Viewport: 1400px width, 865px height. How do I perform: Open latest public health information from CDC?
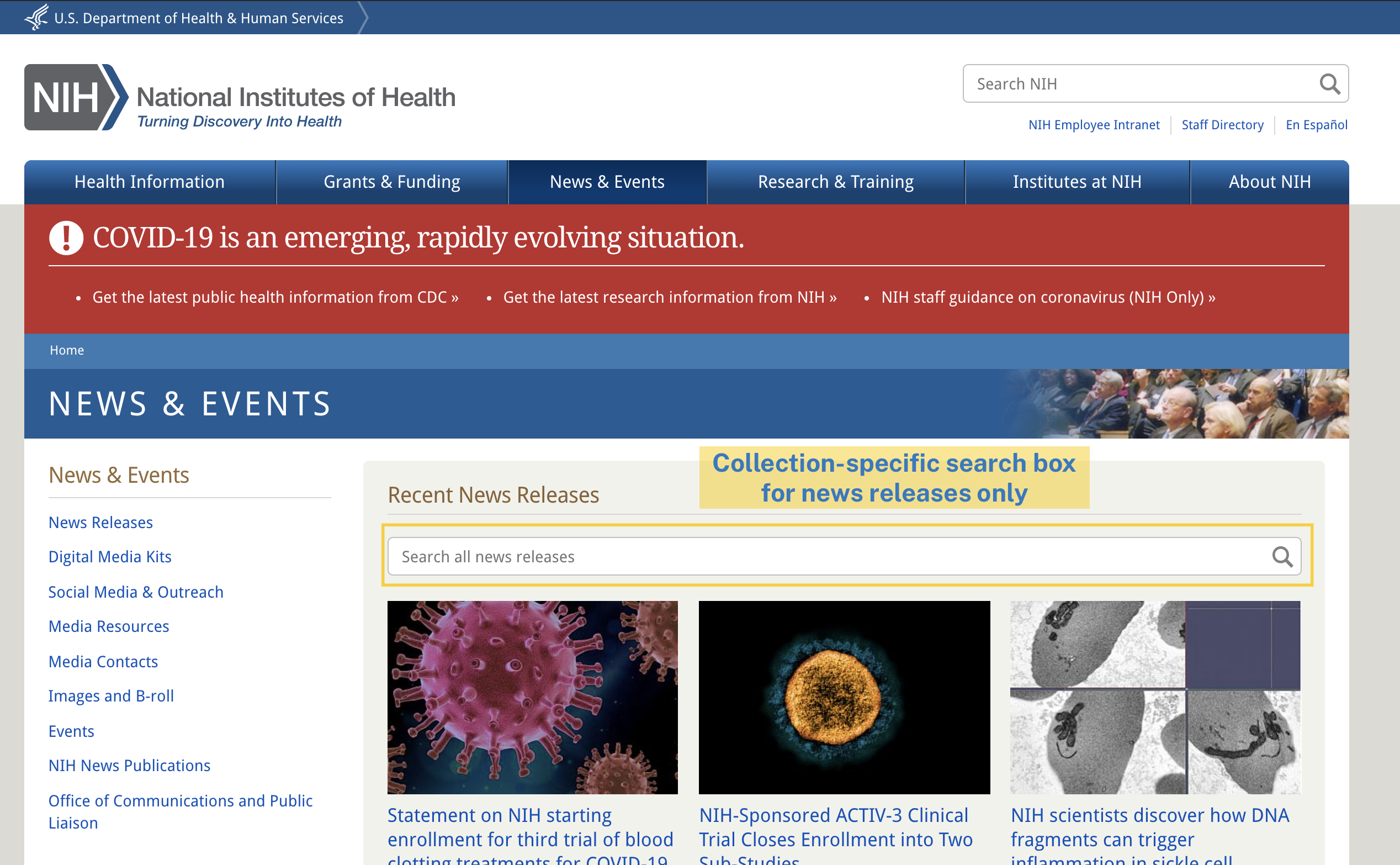click(x=275, y=298)
